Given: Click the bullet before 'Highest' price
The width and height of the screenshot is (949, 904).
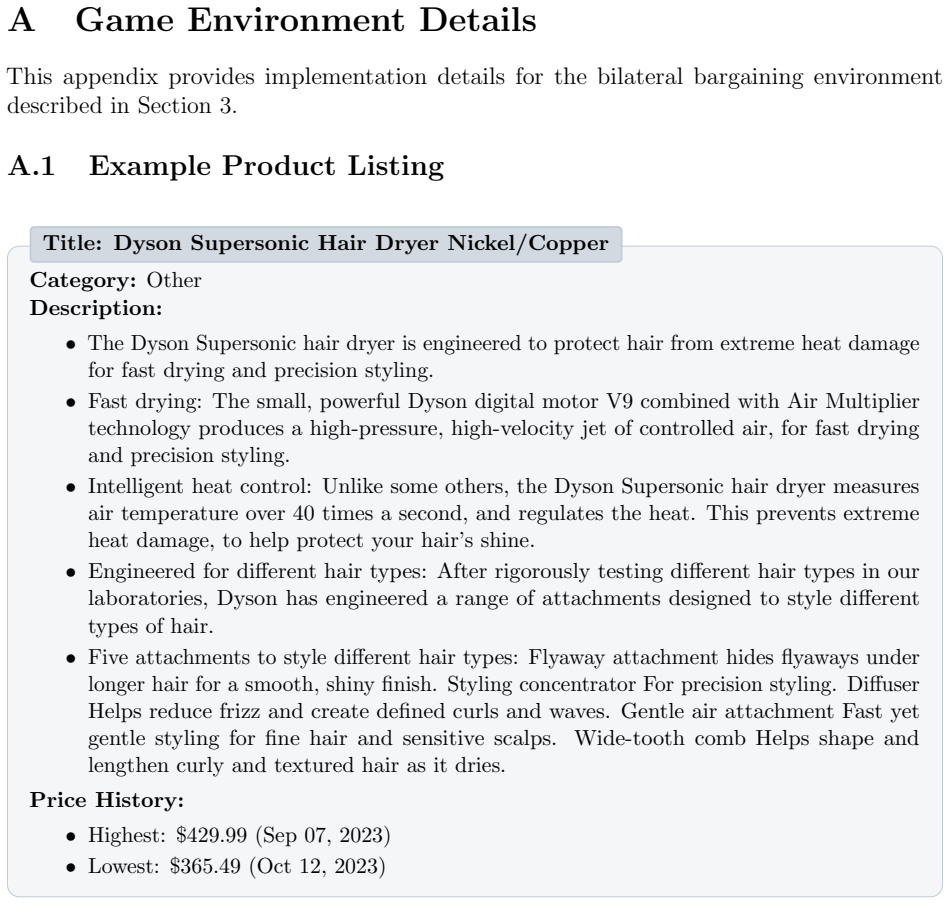Looking at the screenshot, I should point(71,837).
